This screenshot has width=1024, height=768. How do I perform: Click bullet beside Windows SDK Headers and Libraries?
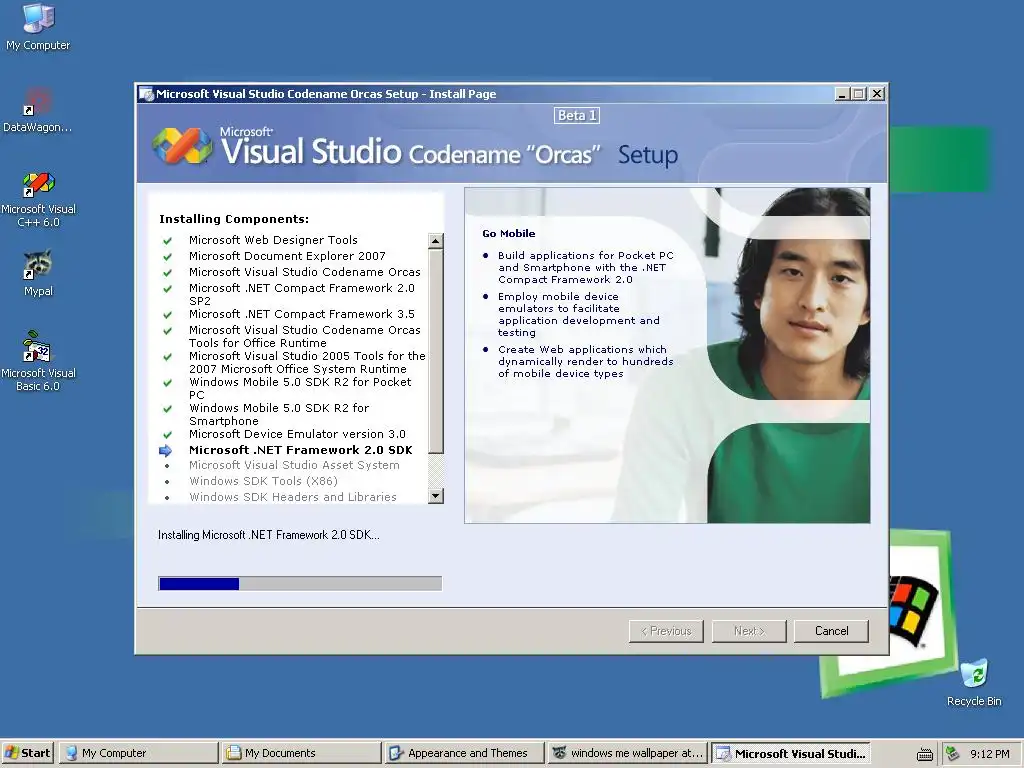coord(167,498)
